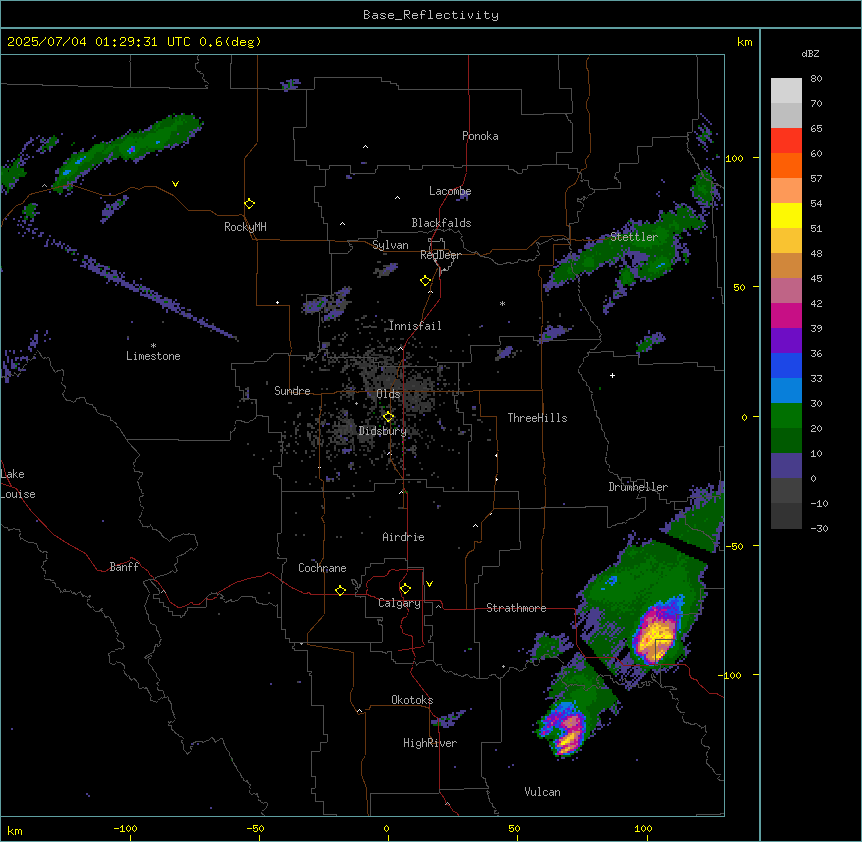The image size is (862, 842).
Task: Click the 80 value at legend top
Action: point(816,79)
